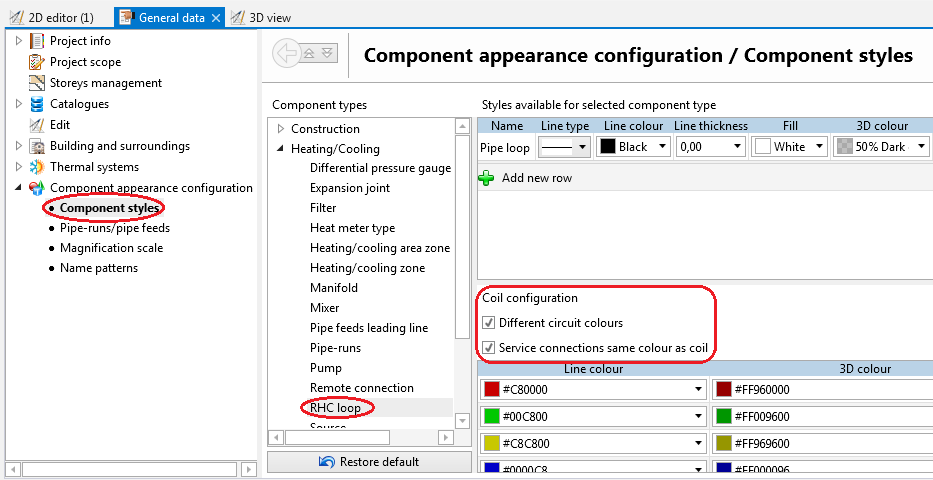
Task: Click the Storeys management icon
Action: (38, 83)
